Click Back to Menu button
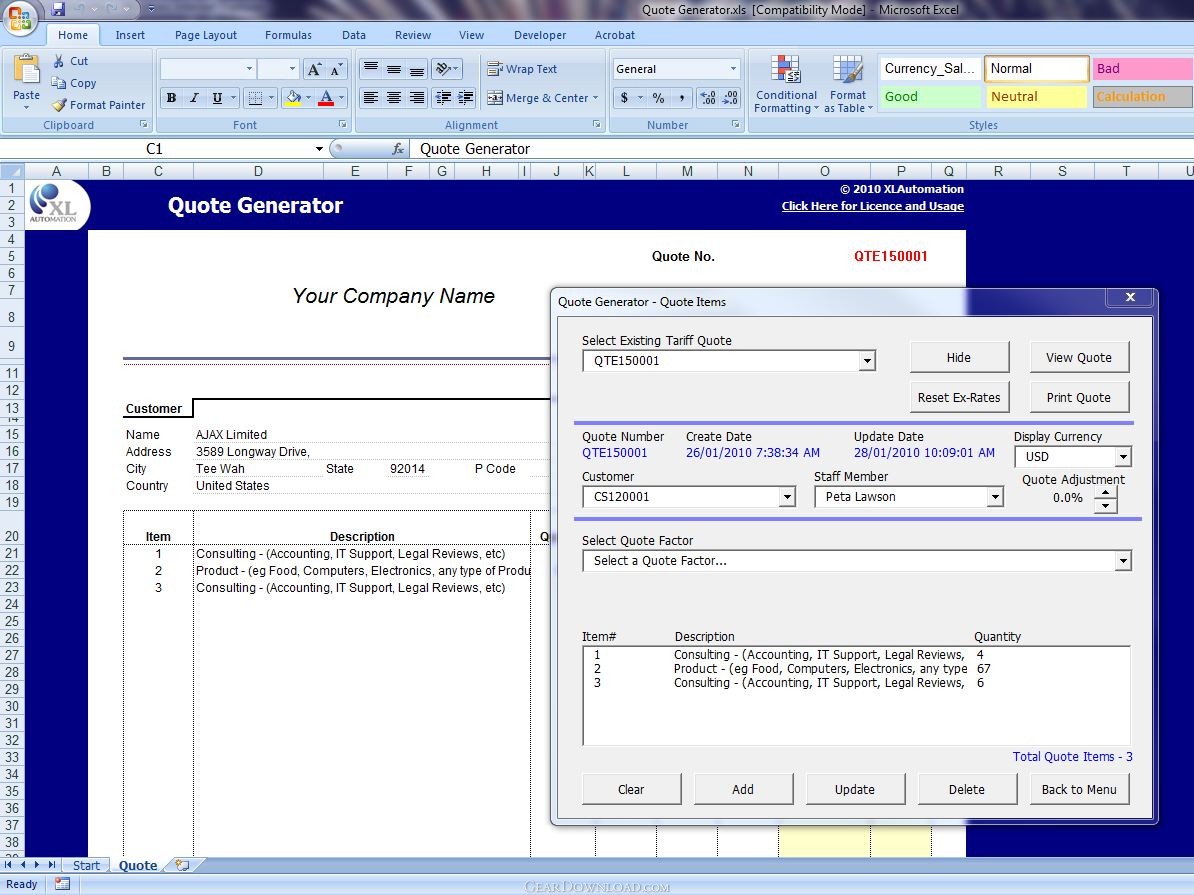This screenshot has width=1194, height=895. pos(1079,789)
